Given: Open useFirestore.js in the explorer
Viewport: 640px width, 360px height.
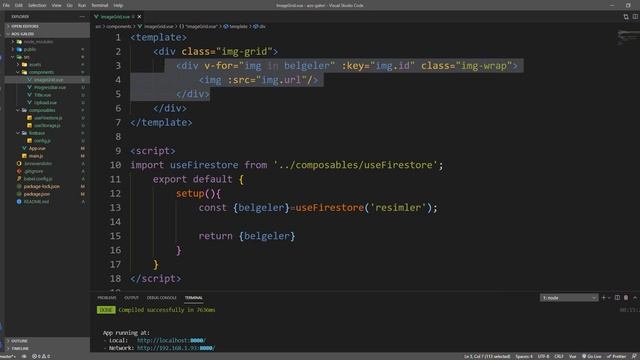Looking at the screenshot, I should click(47, 118).
